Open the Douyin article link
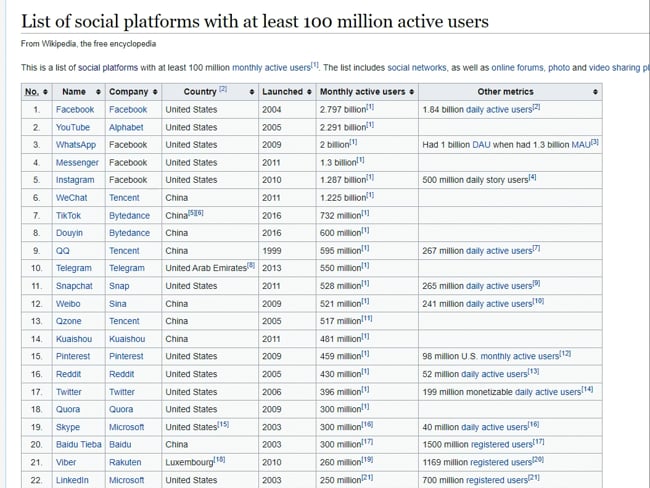This screenshot has width=650, height=488. pos(69,233)
